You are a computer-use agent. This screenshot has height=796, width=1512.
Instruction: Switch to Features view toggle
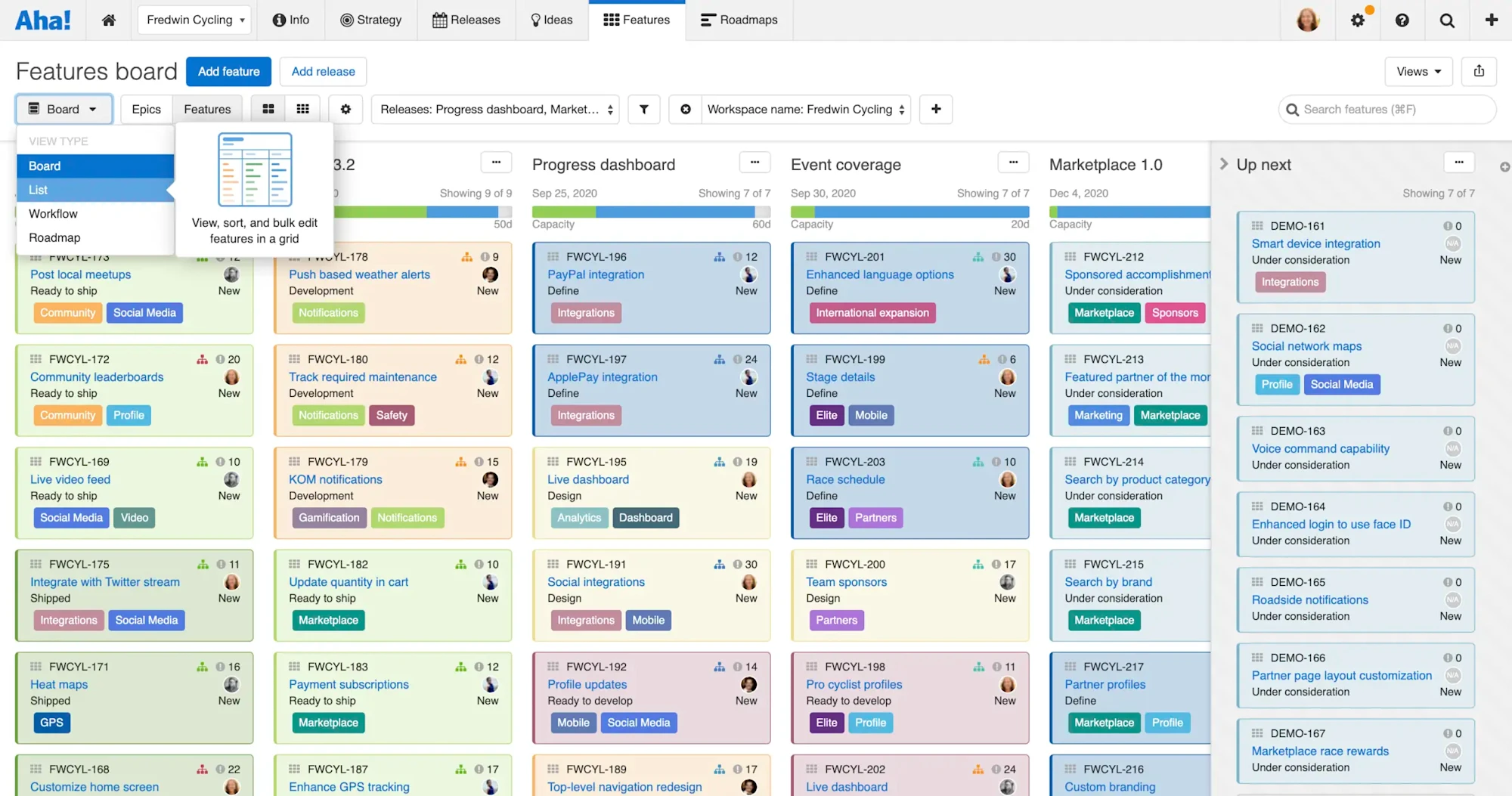[x=207, y=109]
